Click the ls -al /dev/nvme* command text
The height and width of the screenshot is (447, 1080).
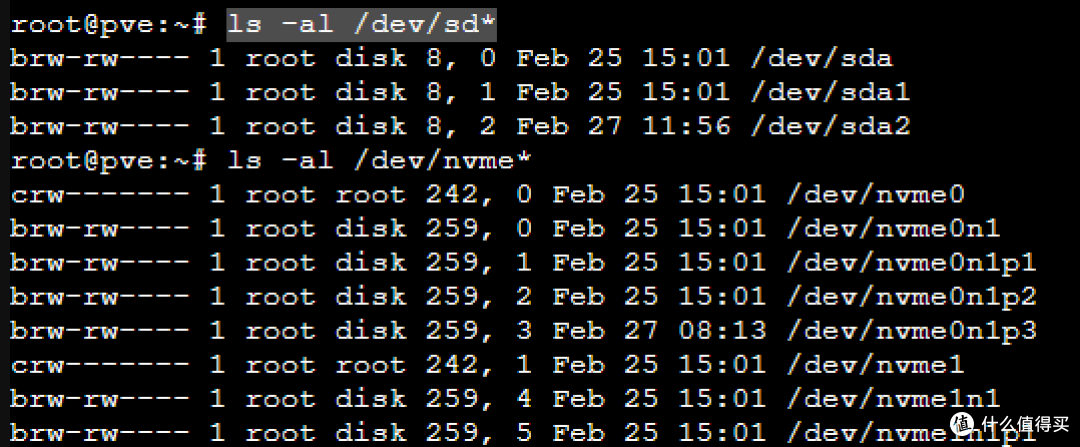click(380, 160)
